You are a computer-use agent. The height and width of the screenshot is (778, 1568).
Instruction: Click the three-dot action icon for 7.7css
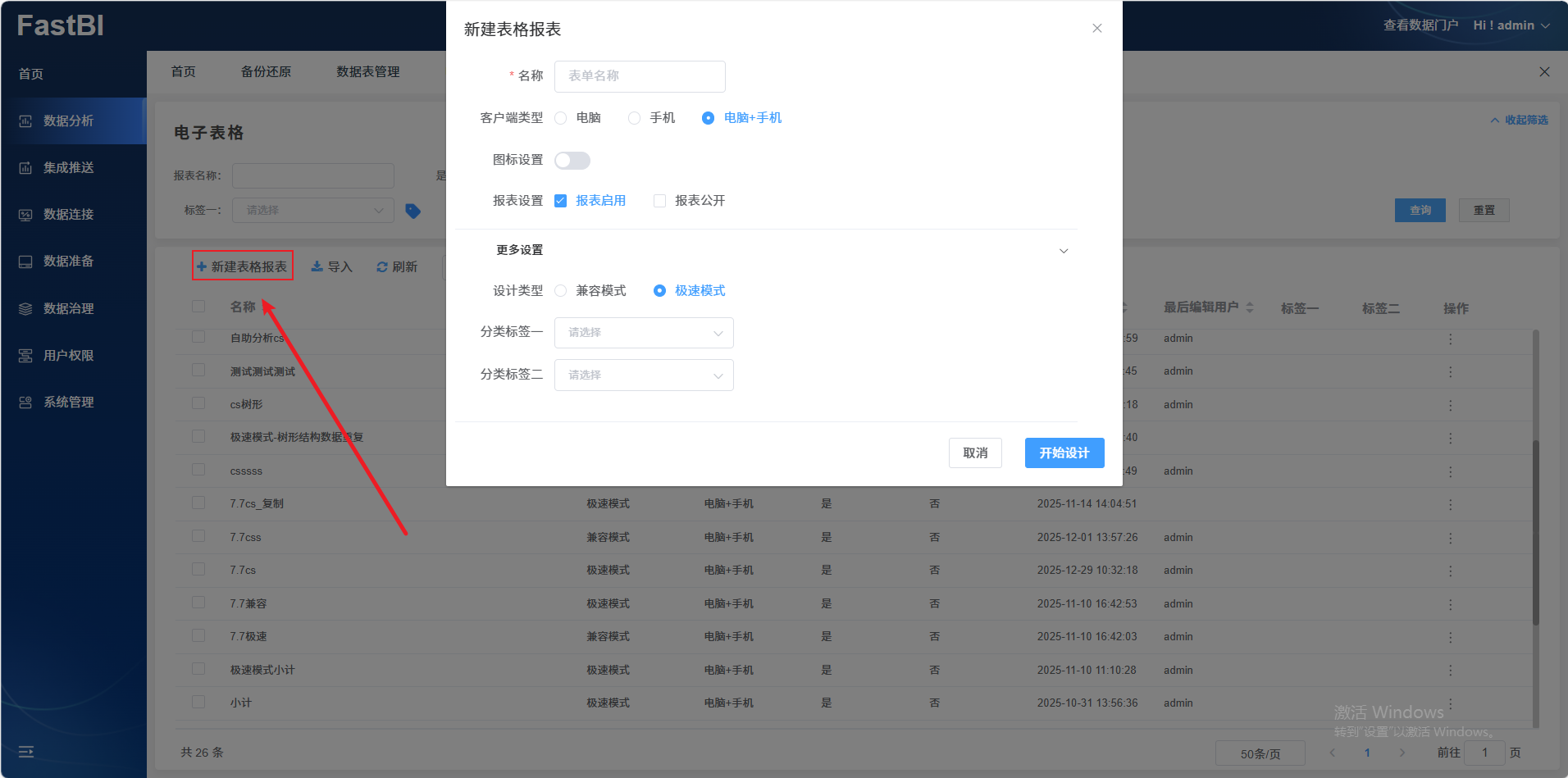click(1450, 538)
